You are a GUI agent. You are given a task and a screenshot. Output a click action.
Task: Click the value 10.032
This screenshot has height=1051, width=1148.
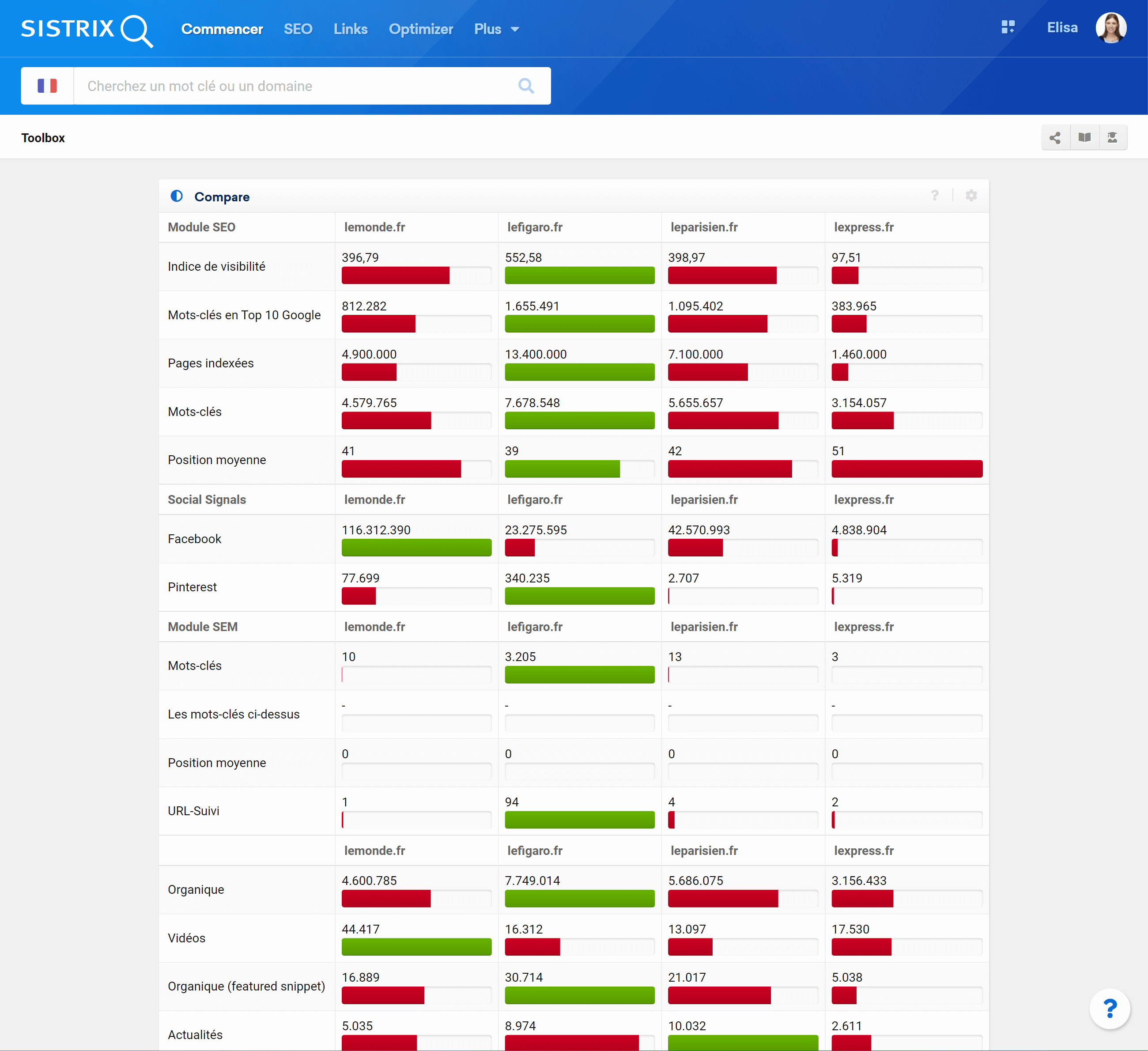[687, 1026]
